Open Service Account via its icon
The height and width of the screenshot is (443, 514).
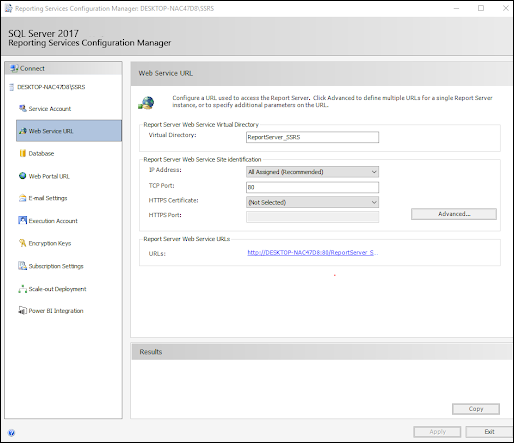click(23, 108)
